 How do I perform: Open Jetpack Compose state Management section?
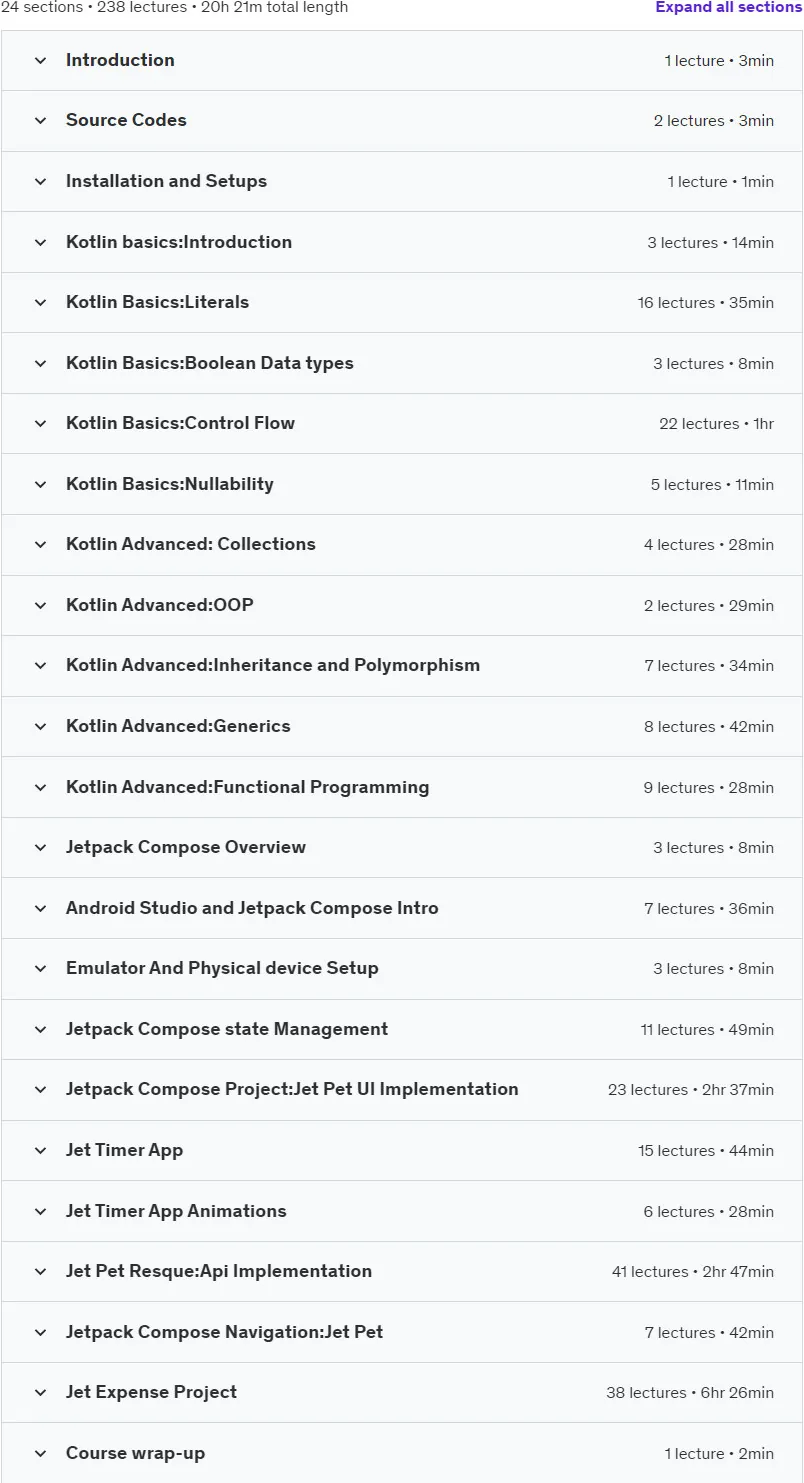tap(402, 1029)
